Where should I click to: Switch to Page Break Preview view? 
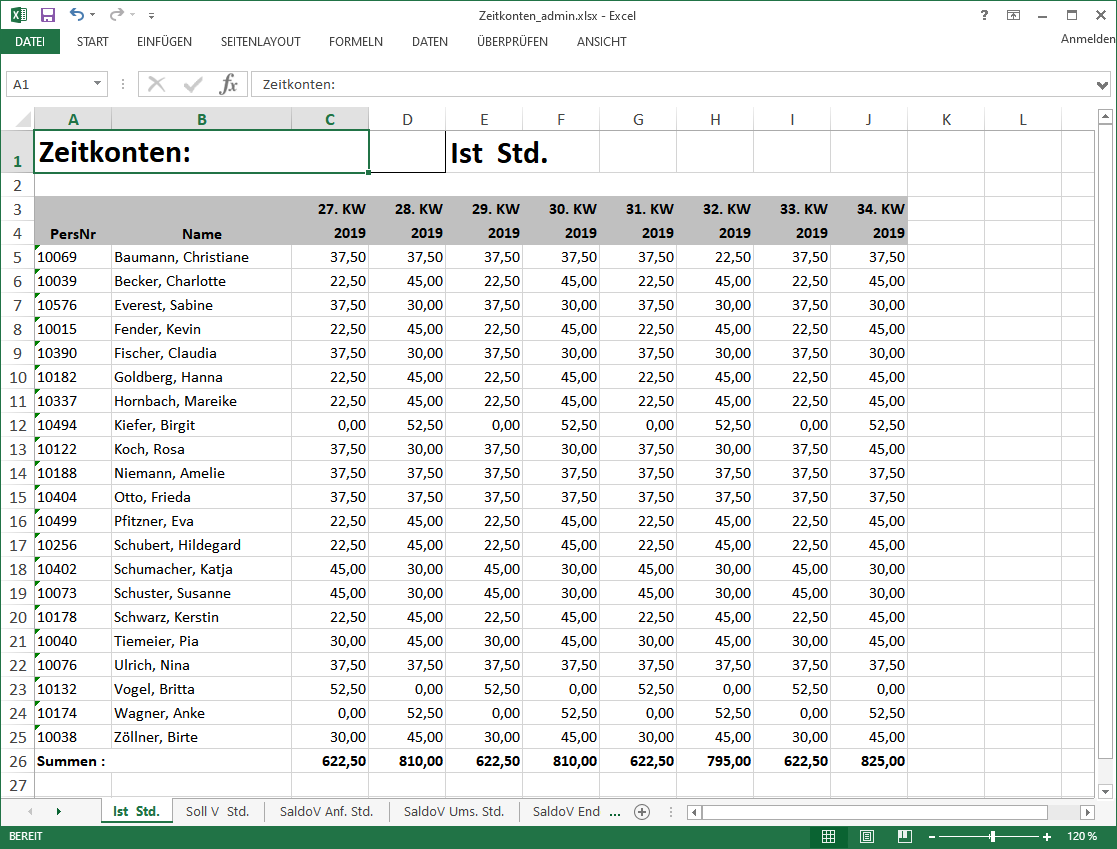click(904, 836)
